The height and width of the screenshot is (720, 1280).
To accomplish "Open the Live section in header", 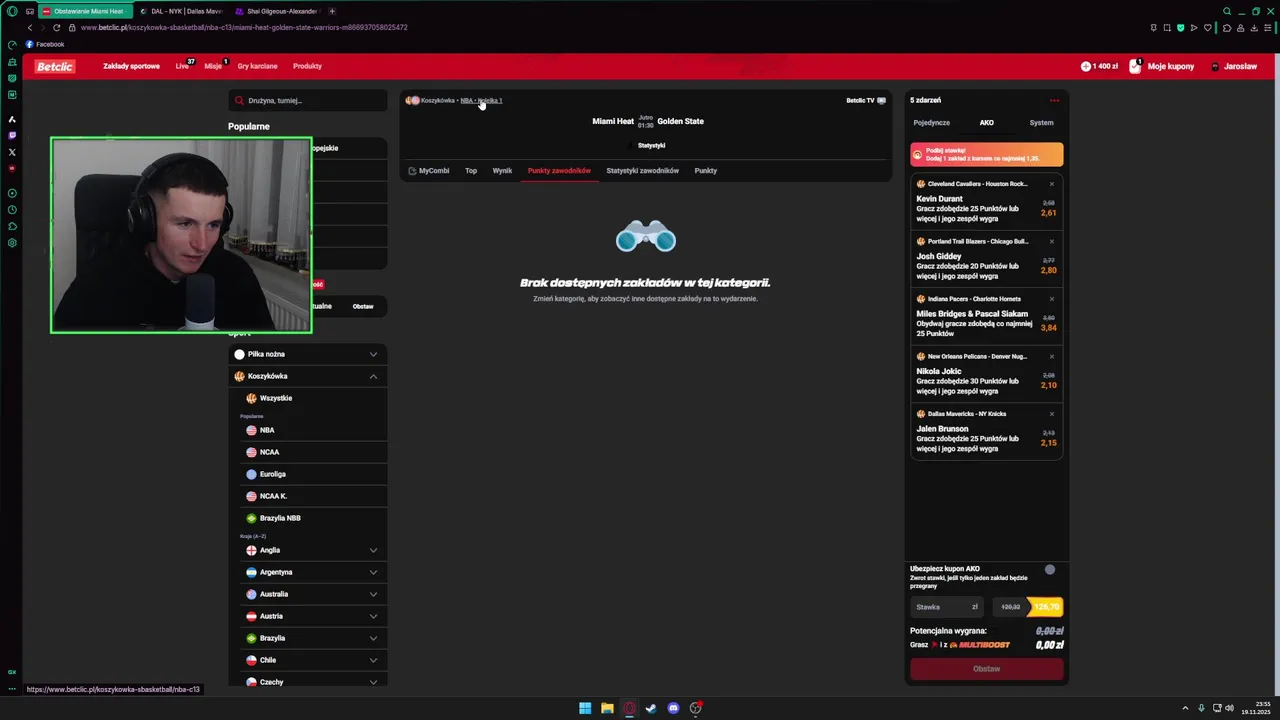I will (x=182, y=66).
